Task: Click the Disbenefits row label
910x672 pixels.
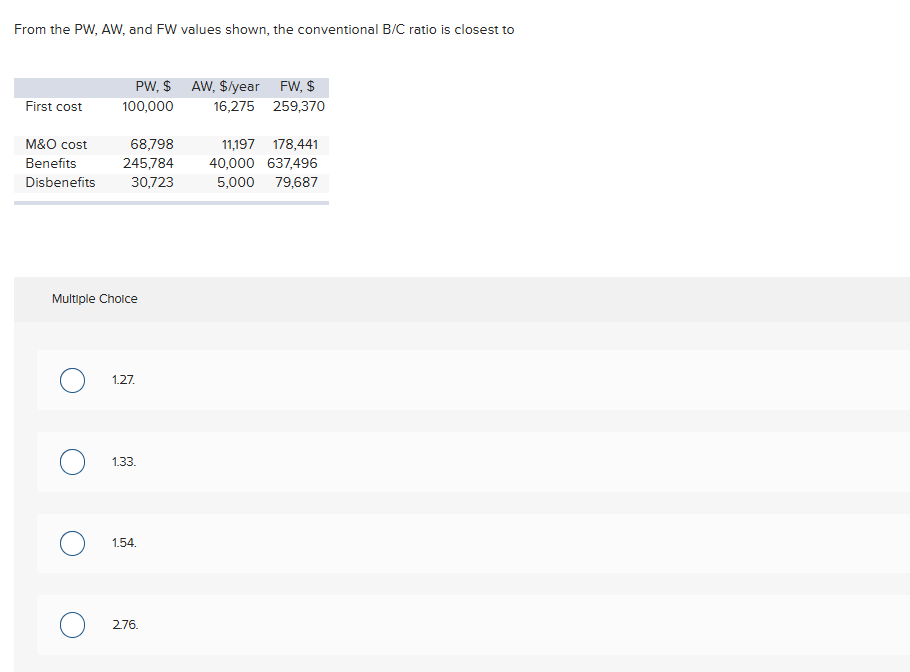Action: tap(60, 182)
